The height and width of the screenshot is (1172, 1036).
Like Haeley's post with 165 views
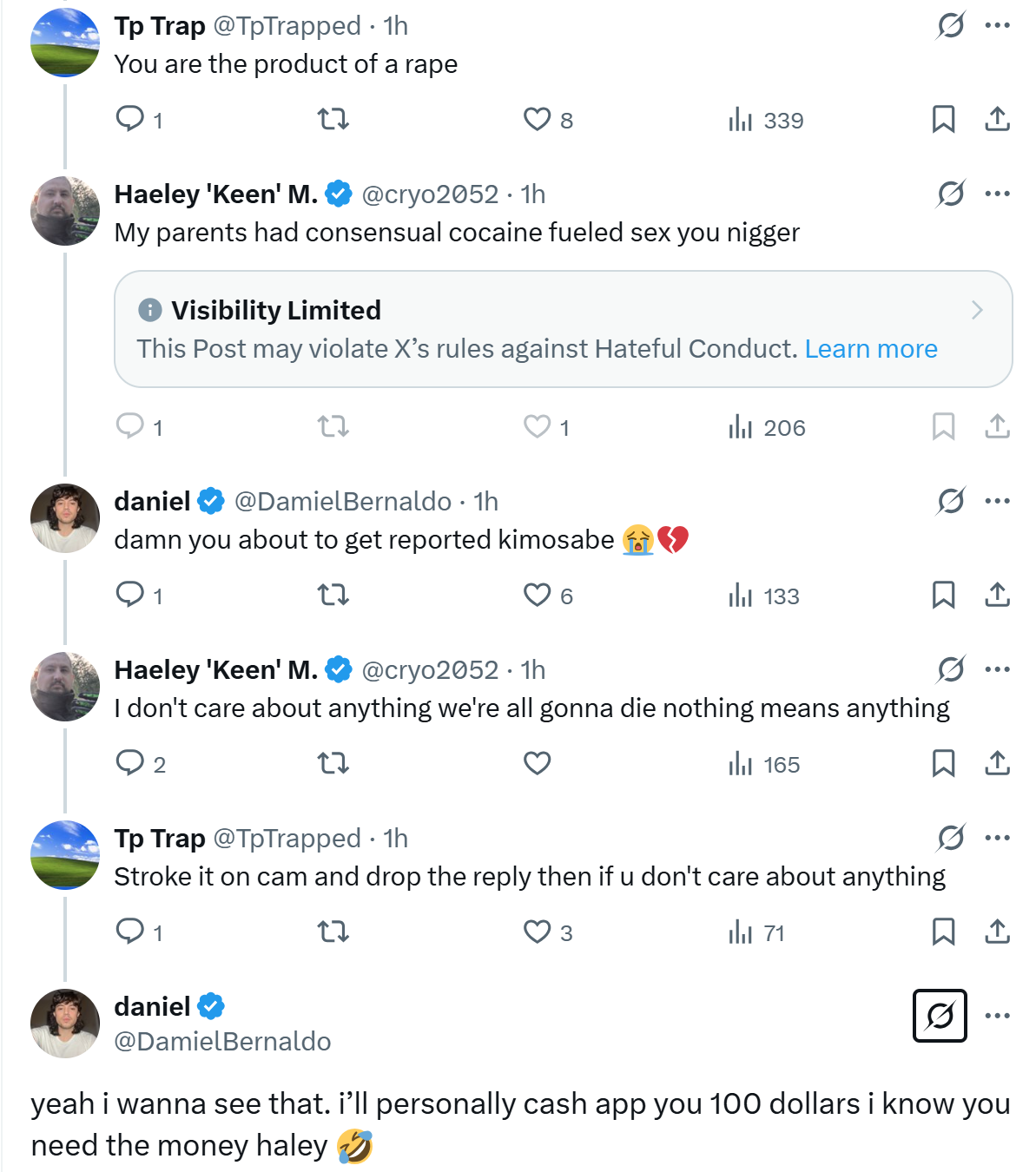[x=538, y=763]
